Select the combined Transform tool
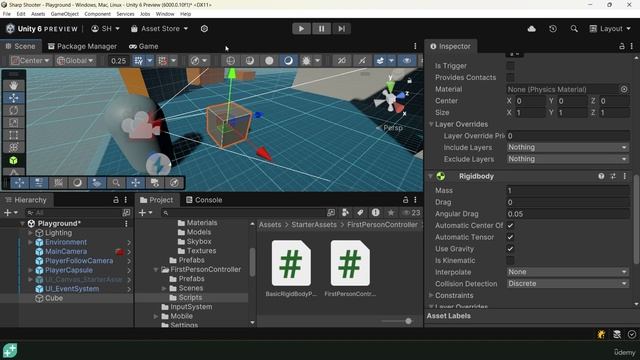Viewport: 640px width, 360px height. click(13, 147)
